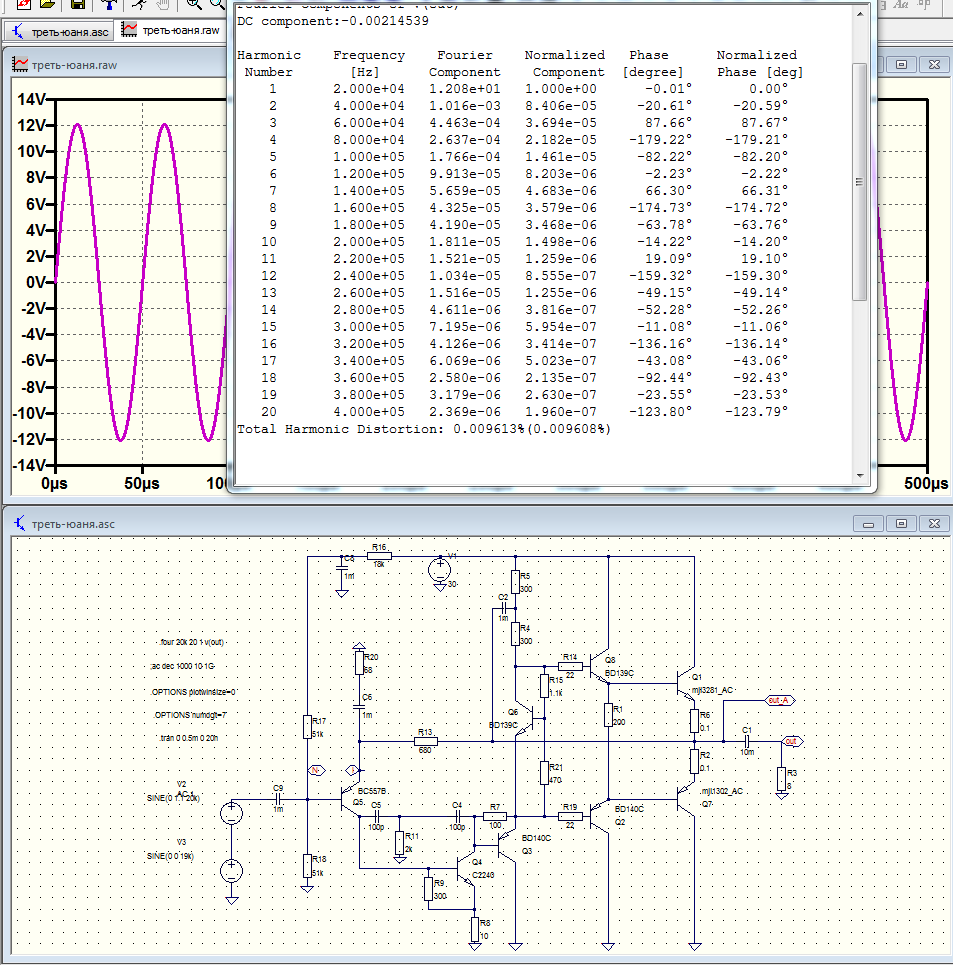
Task: Save the schematic with the floppy icon
Action: click(77, 4)
